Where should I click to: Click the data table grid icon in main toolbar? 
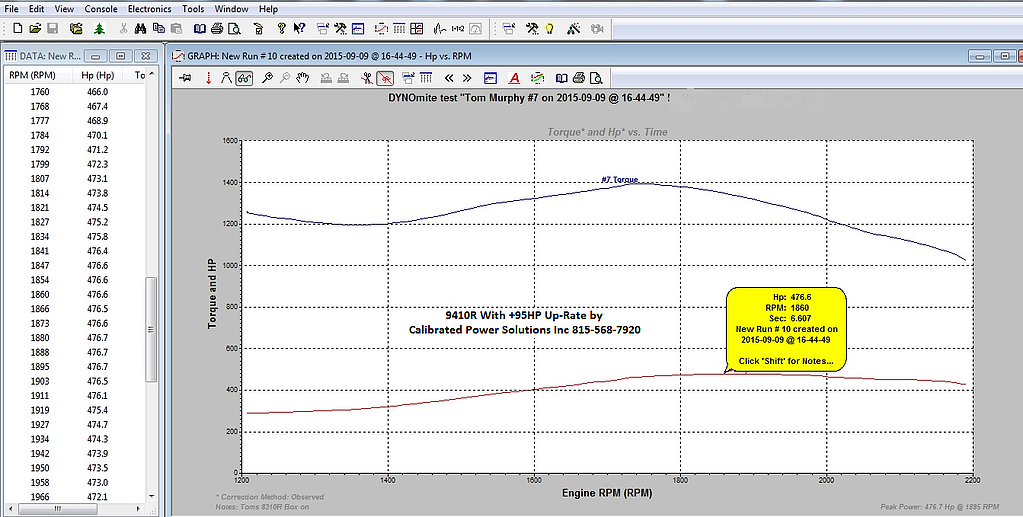click(x=399, y=29)
